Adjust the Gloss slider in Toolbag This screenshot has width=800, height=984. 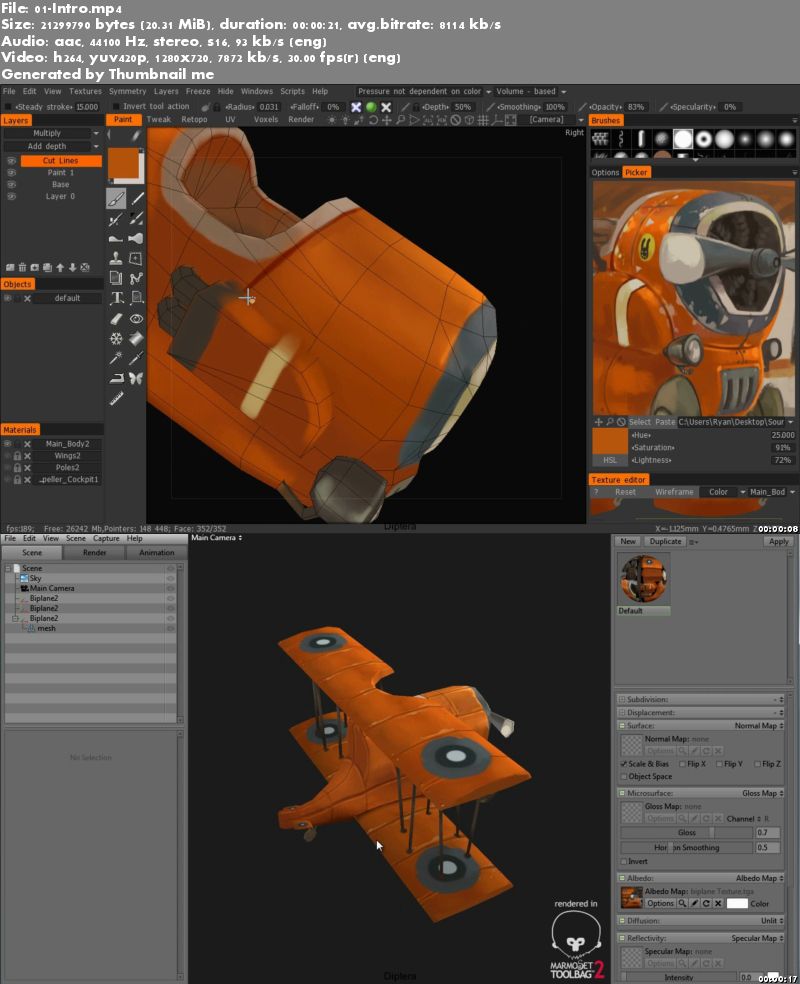point(686,832)
